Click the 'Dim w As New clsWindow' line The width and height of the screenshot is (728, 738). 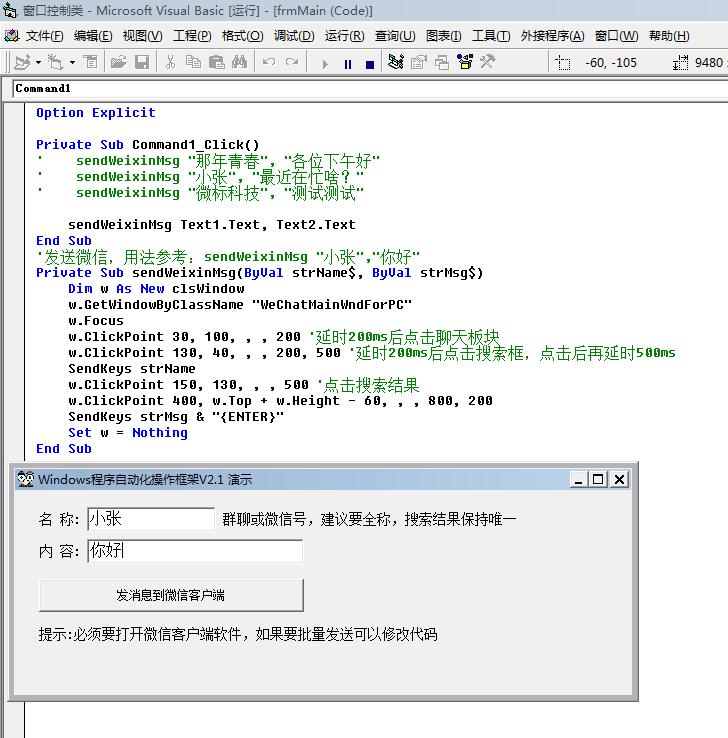coord(156,289)
